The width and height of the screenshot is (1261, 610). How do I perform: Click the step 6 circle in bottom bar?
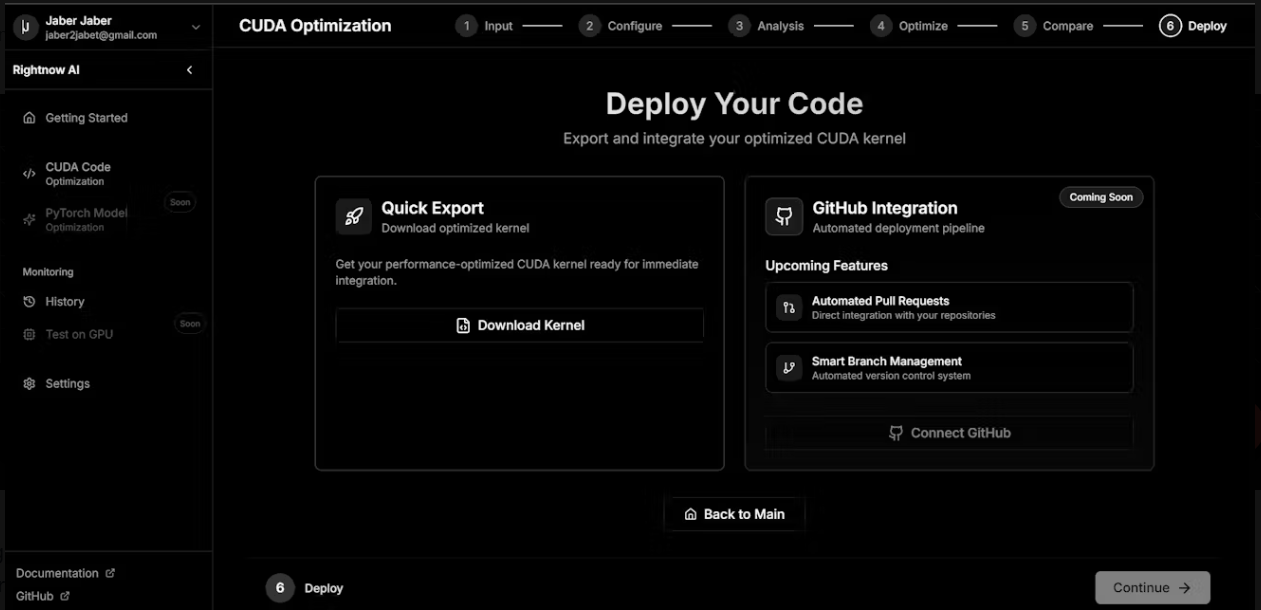(280, 588)
